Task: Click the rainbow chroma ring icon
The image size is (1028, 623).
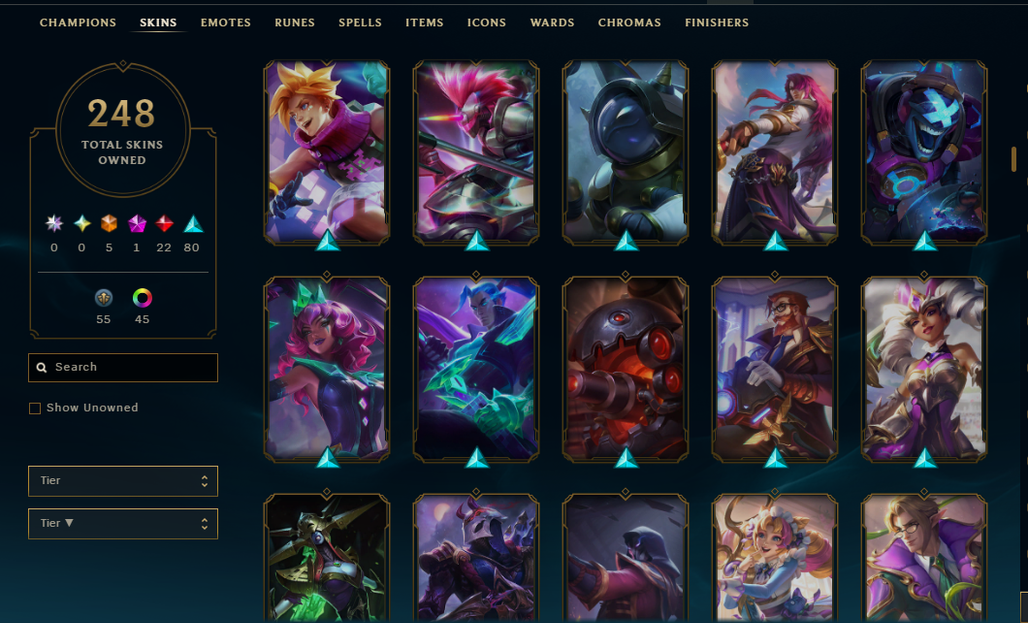Action: 142,298
